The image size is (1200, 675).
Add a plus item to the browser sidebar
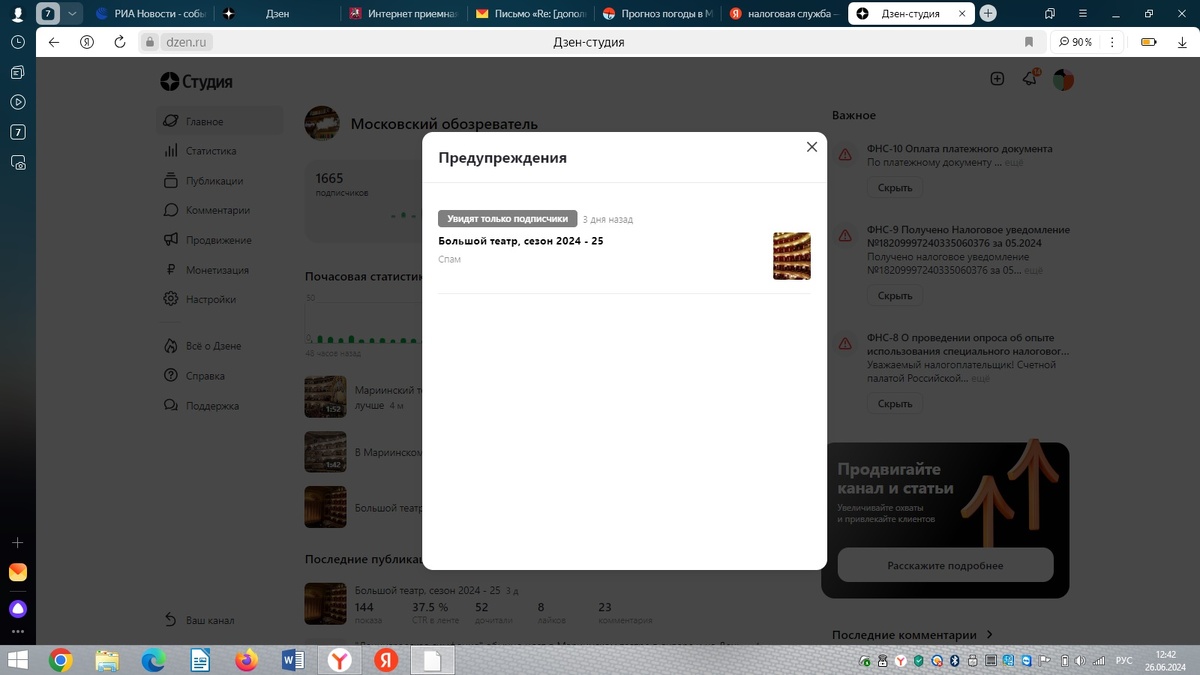point(17,542)
